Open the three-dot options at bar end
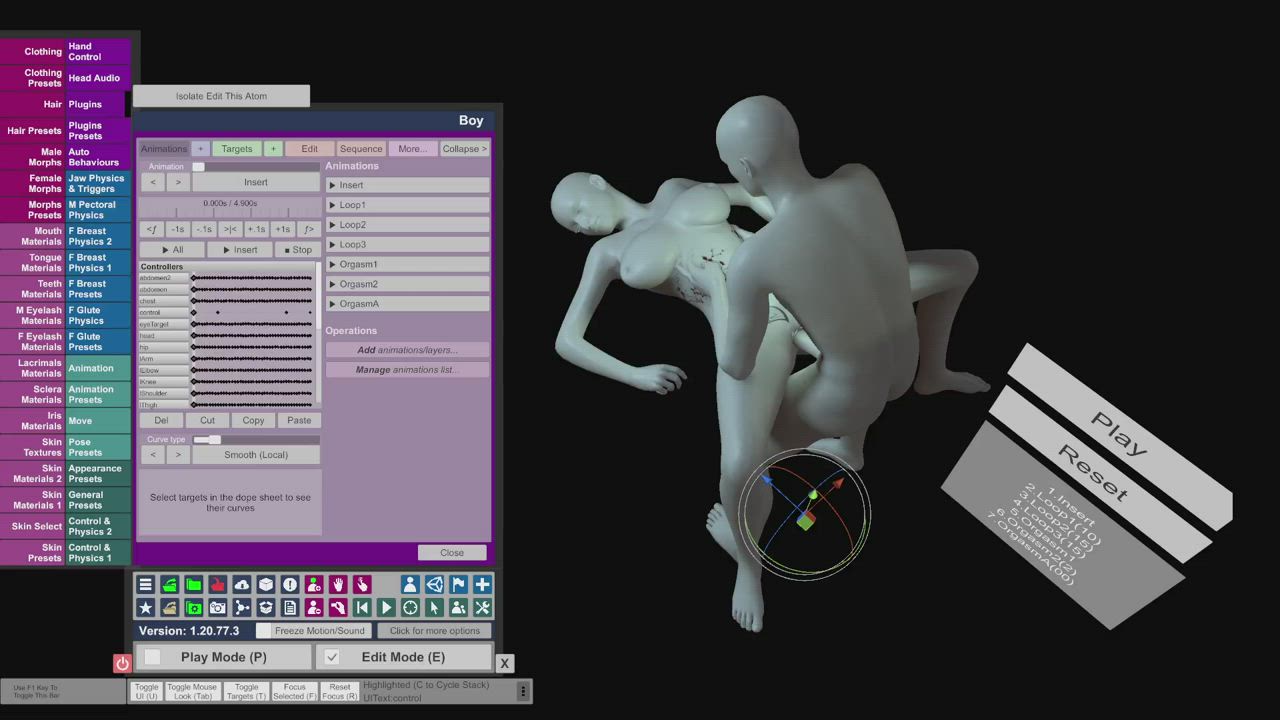The width and height of the screenshot is (1280, 720). [522, 691]
